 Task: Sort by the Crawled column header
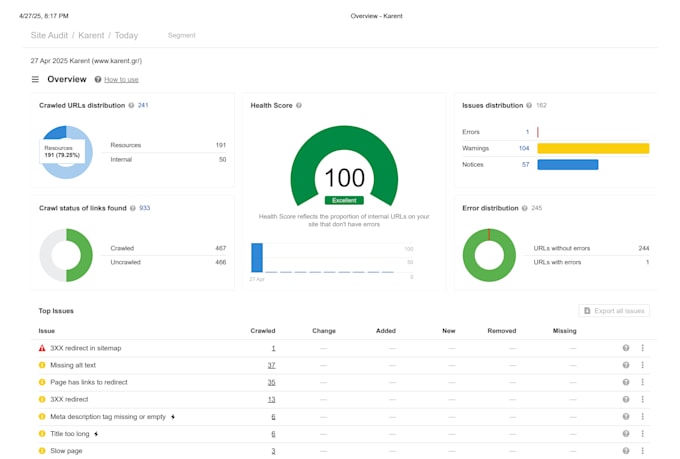(263, 331)
